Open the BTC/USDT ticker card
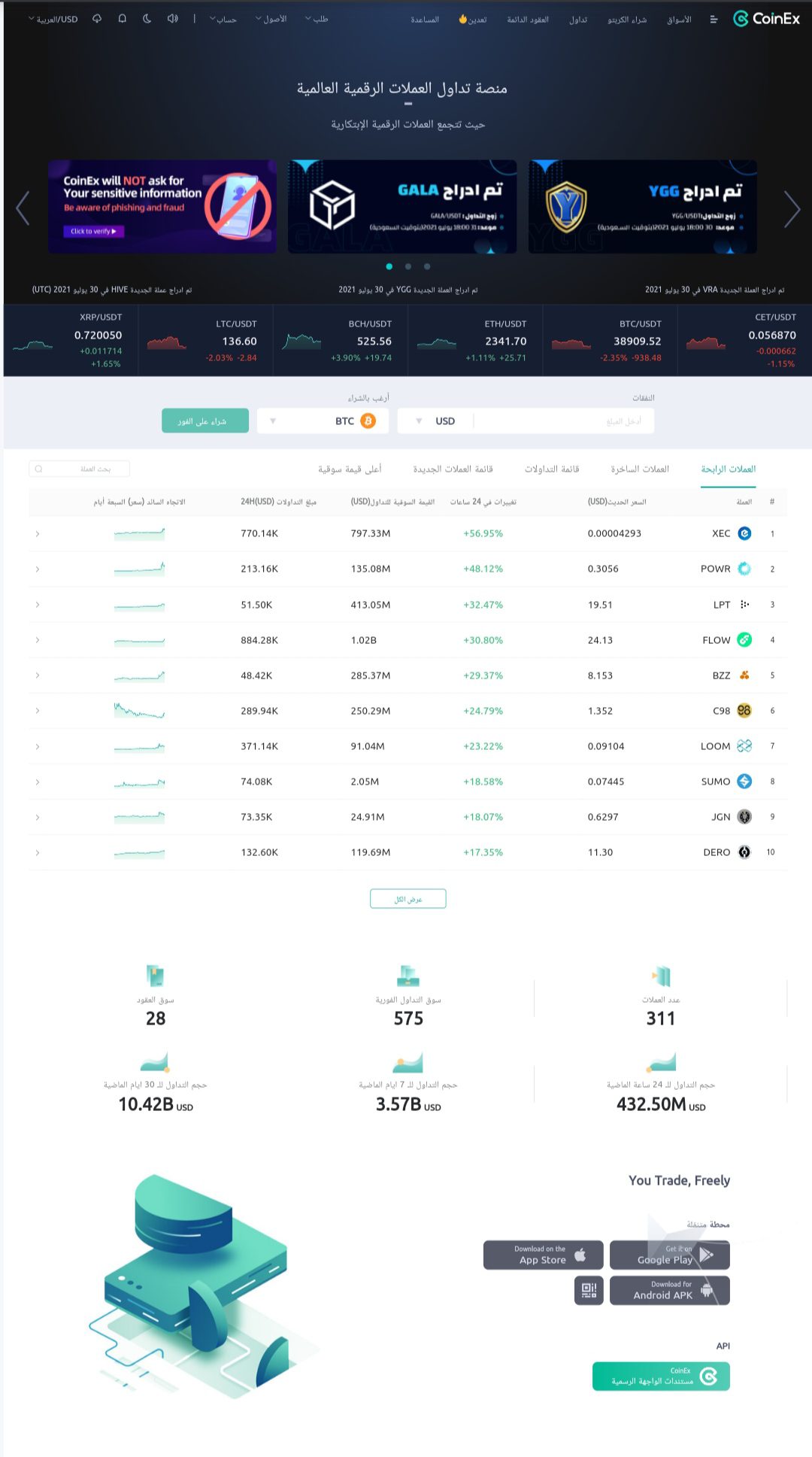812x1457 pixels. click(610, 341)
